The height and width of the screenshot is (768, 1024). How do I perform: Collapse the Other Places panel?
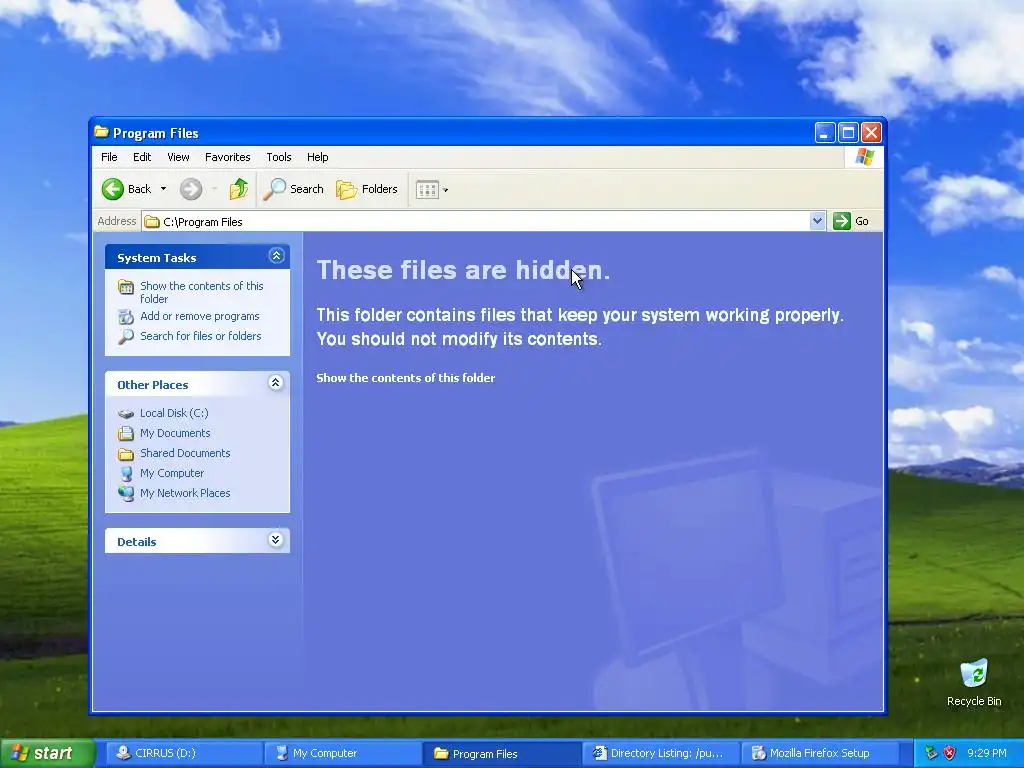point(276,383)
